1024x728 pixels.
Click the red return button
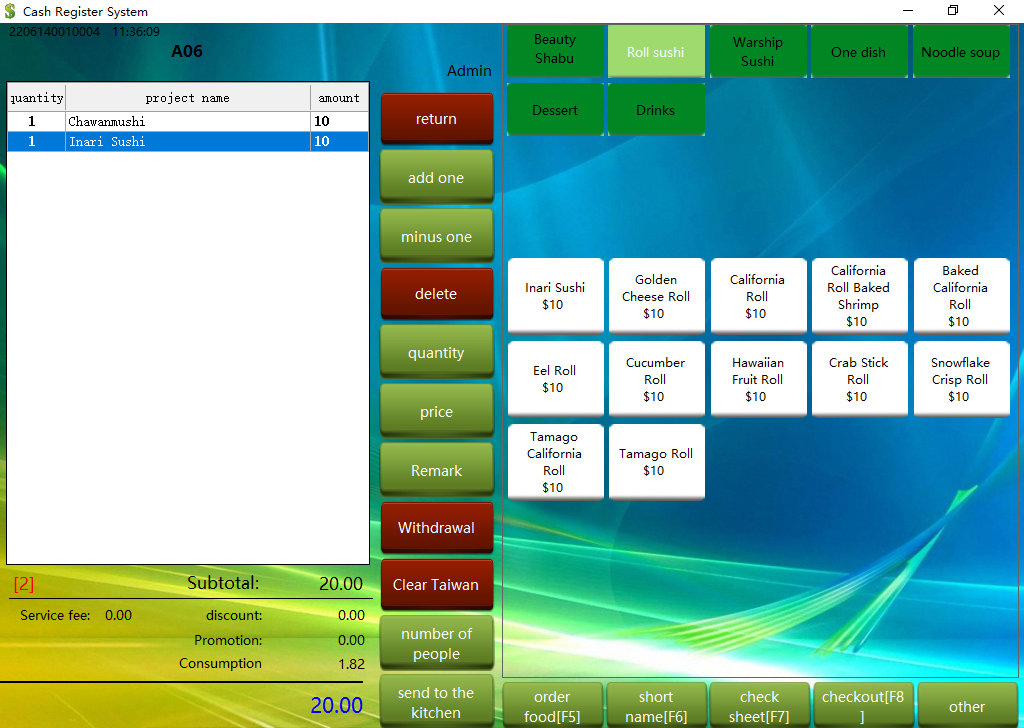click(x=436, y=119)
